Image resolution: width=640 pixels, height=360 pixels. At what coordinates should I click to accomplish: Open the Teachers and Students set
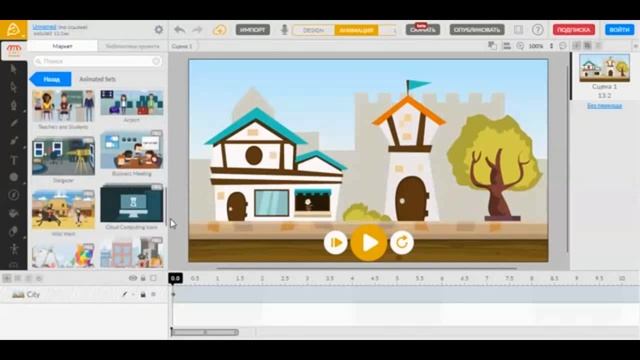[x=63, y=106]
